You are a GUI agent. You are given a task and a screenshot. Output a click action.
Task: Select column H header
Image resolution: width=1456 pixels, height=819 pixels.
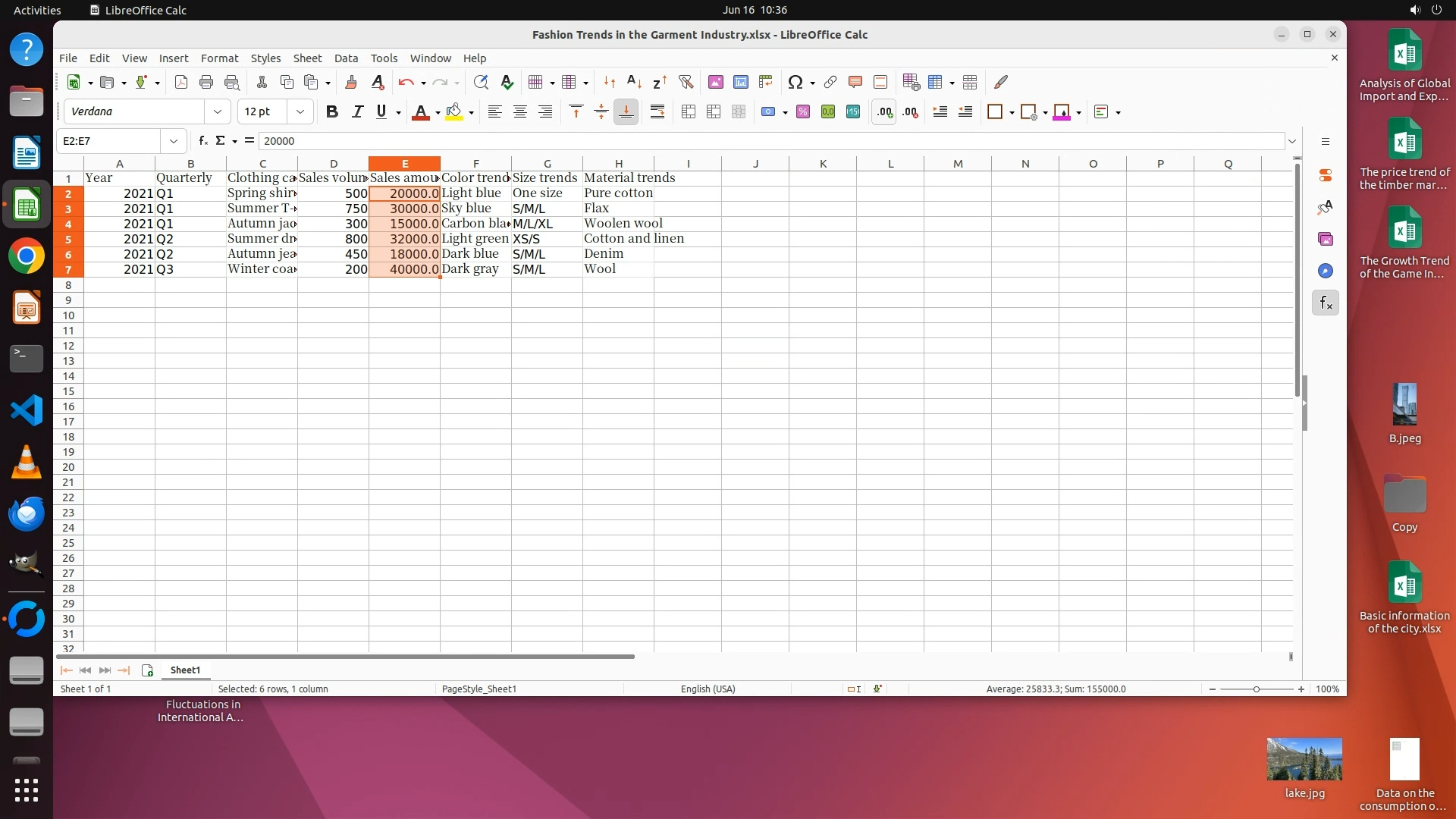point(618,164)
